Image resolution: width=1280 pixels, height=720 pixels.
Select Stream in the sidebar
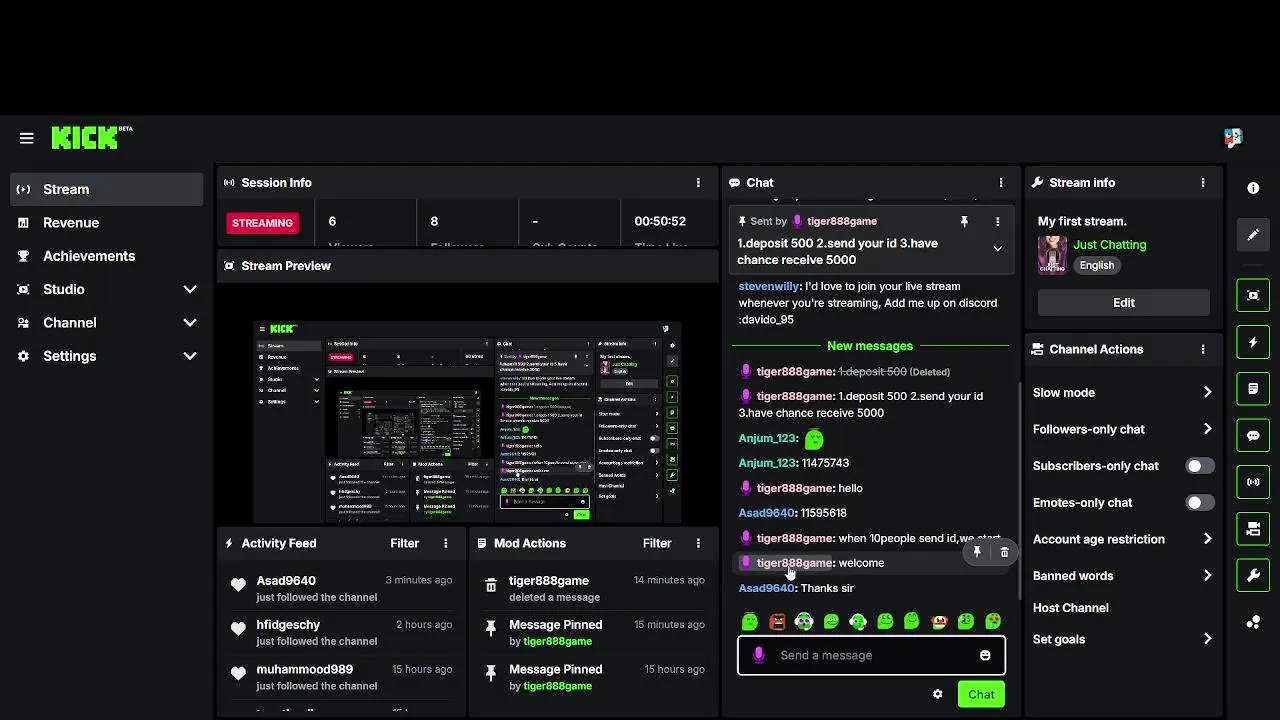107,189
